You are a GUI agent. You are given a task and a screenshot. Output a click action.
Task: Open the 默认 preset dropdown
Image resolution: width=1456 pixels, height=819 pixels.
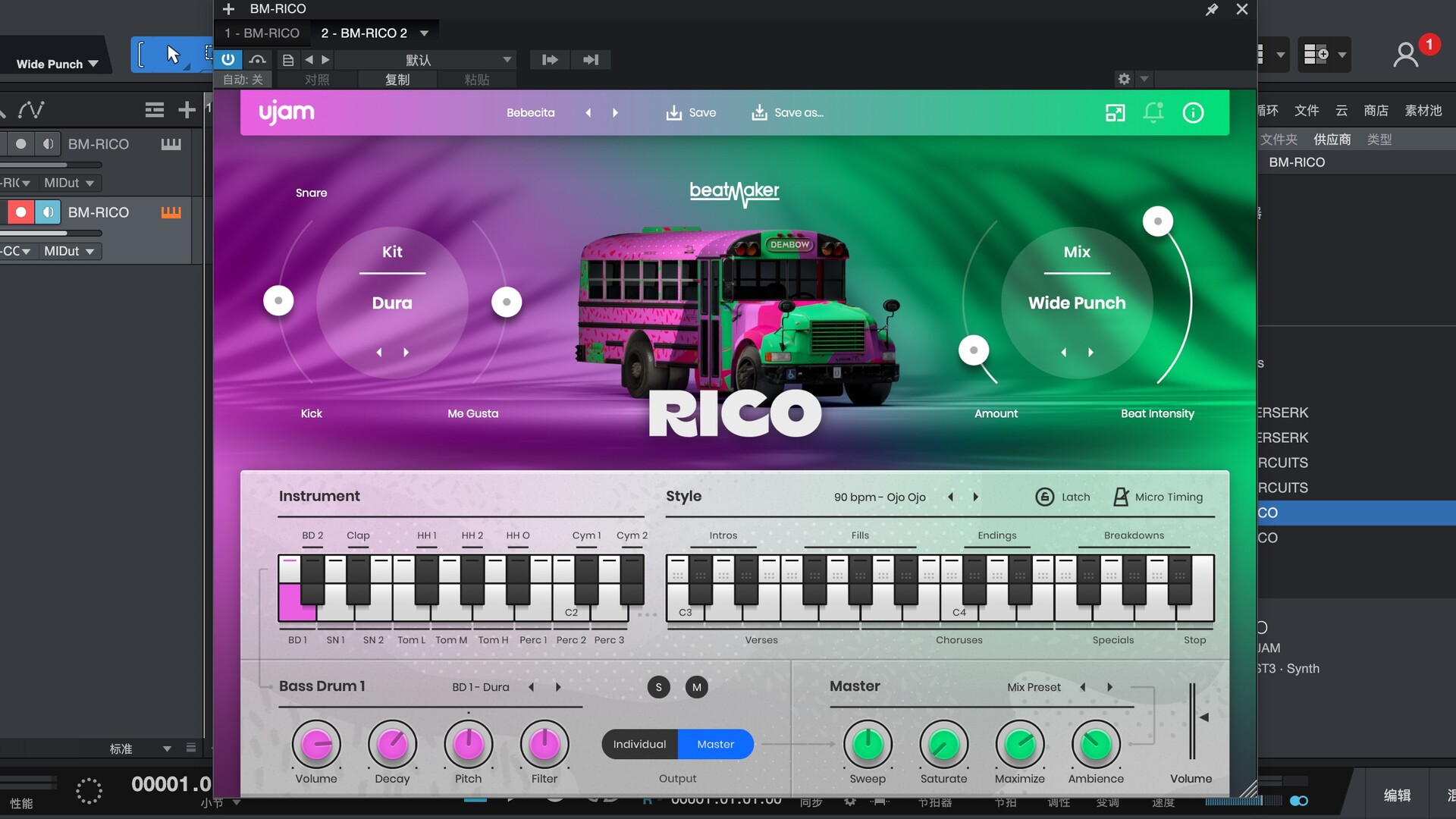point(426,60)
